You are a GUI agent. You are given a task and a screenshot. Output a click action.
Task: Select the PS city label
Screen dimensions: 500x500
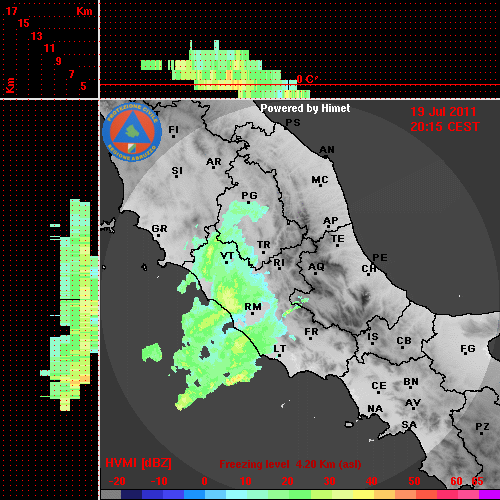click(293, 122)
